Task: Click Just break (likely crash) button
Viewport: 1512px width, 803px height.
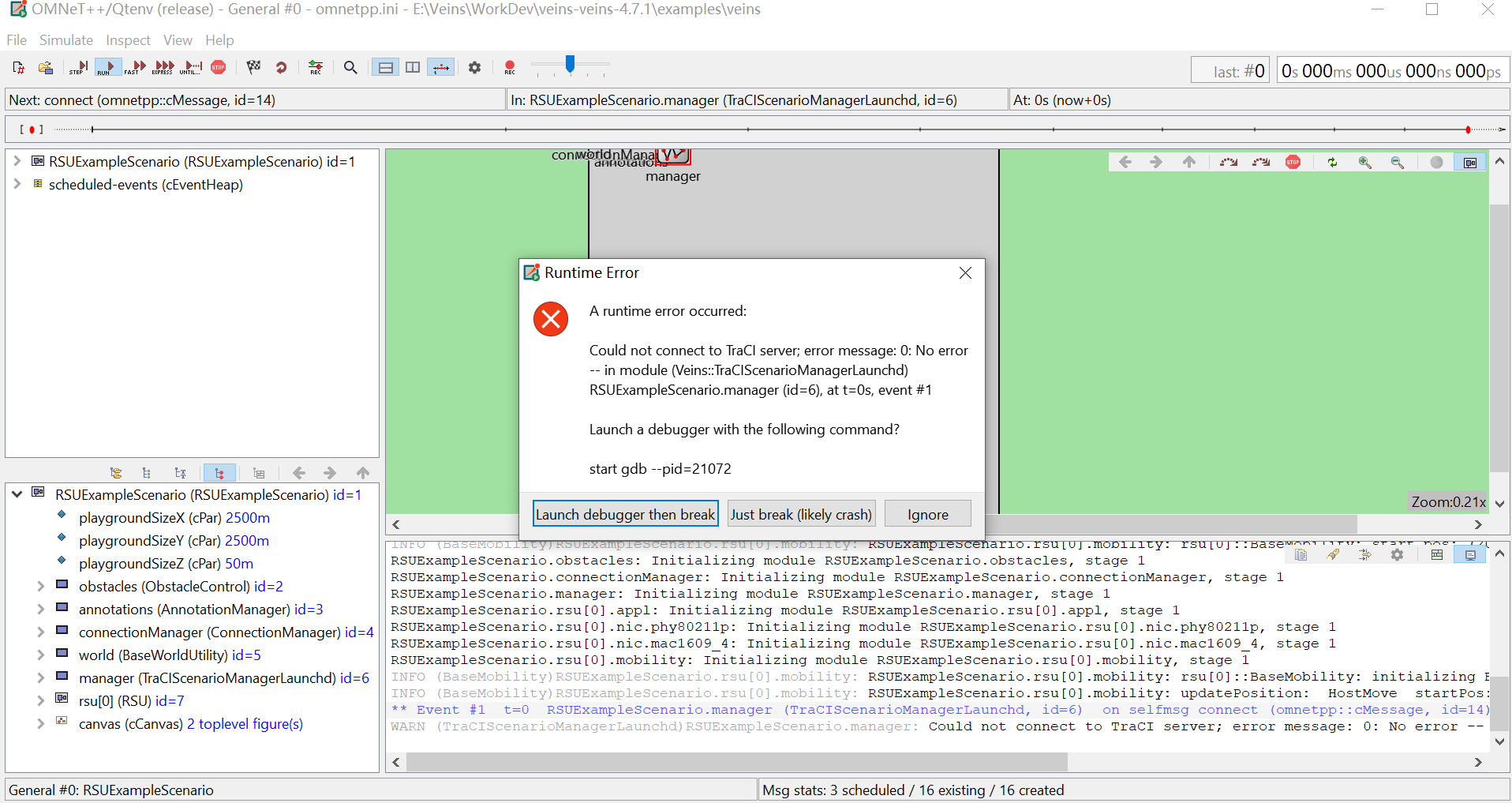Action: tap(801, 514)
